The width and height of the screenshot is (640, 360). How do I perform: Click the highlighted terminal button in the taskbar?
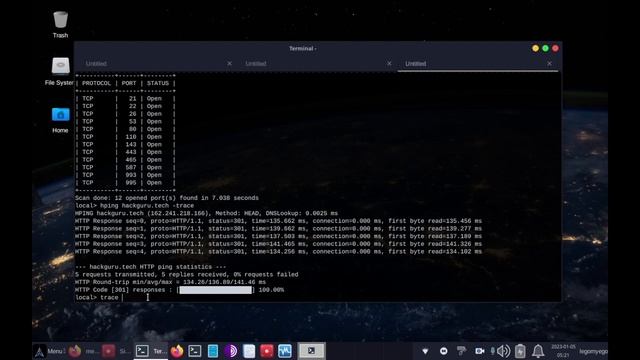311,351
